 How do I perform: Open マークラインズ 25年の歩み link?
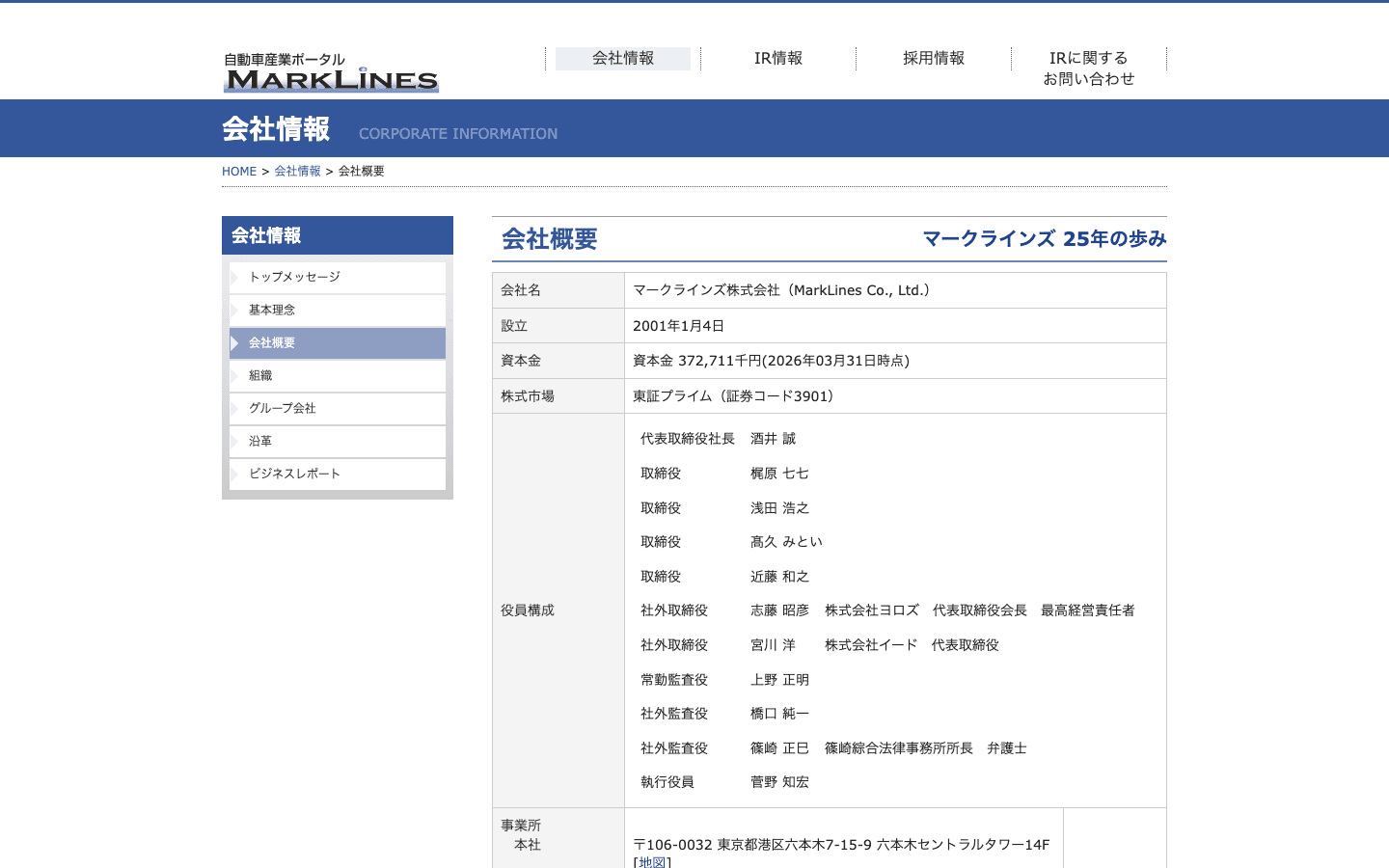[1045, 238]
